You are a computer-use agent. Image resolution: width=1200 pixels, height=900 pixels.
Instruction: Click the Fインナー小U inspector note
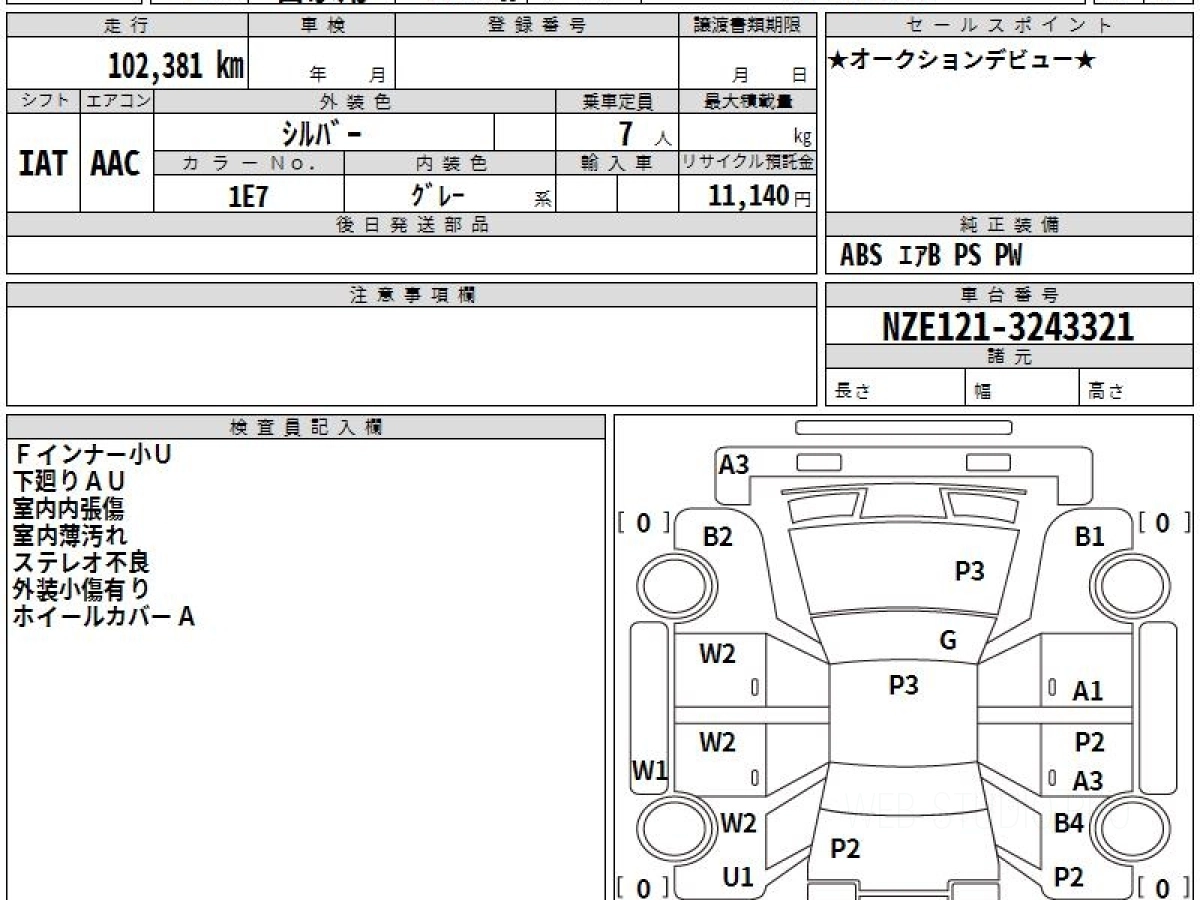click(x=92, y=455)
